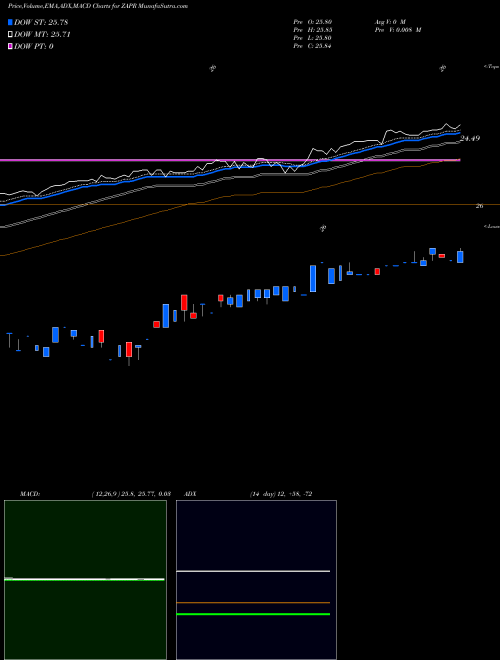Image resolution: width=500 pixels, height=660 pixels.
Task: Click the 'Pre O: 25.80' value
Action: tap(313, 21)
